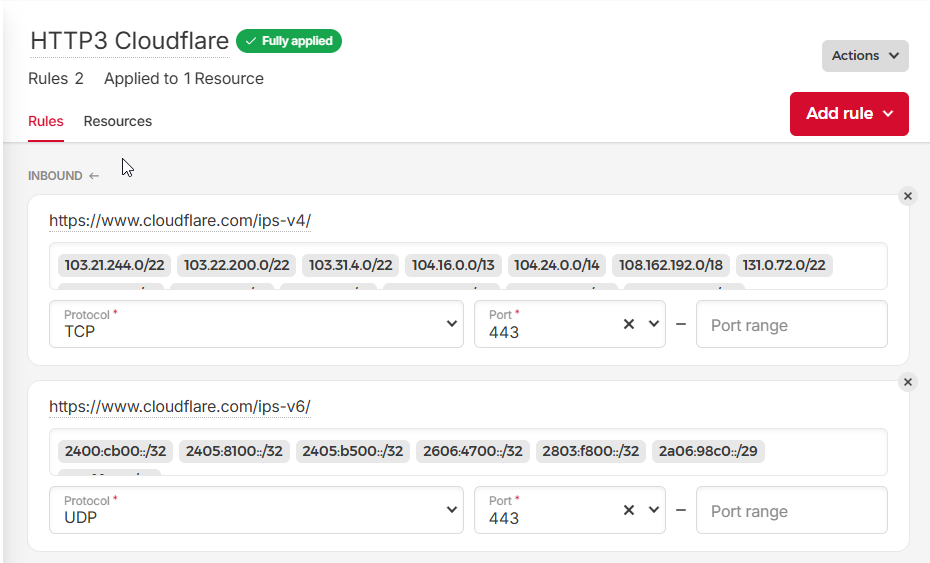The width and height of the screenshot is (930, 563).
Task: Expand the port dropdown chevron in TCP rule
Action: 654,324
